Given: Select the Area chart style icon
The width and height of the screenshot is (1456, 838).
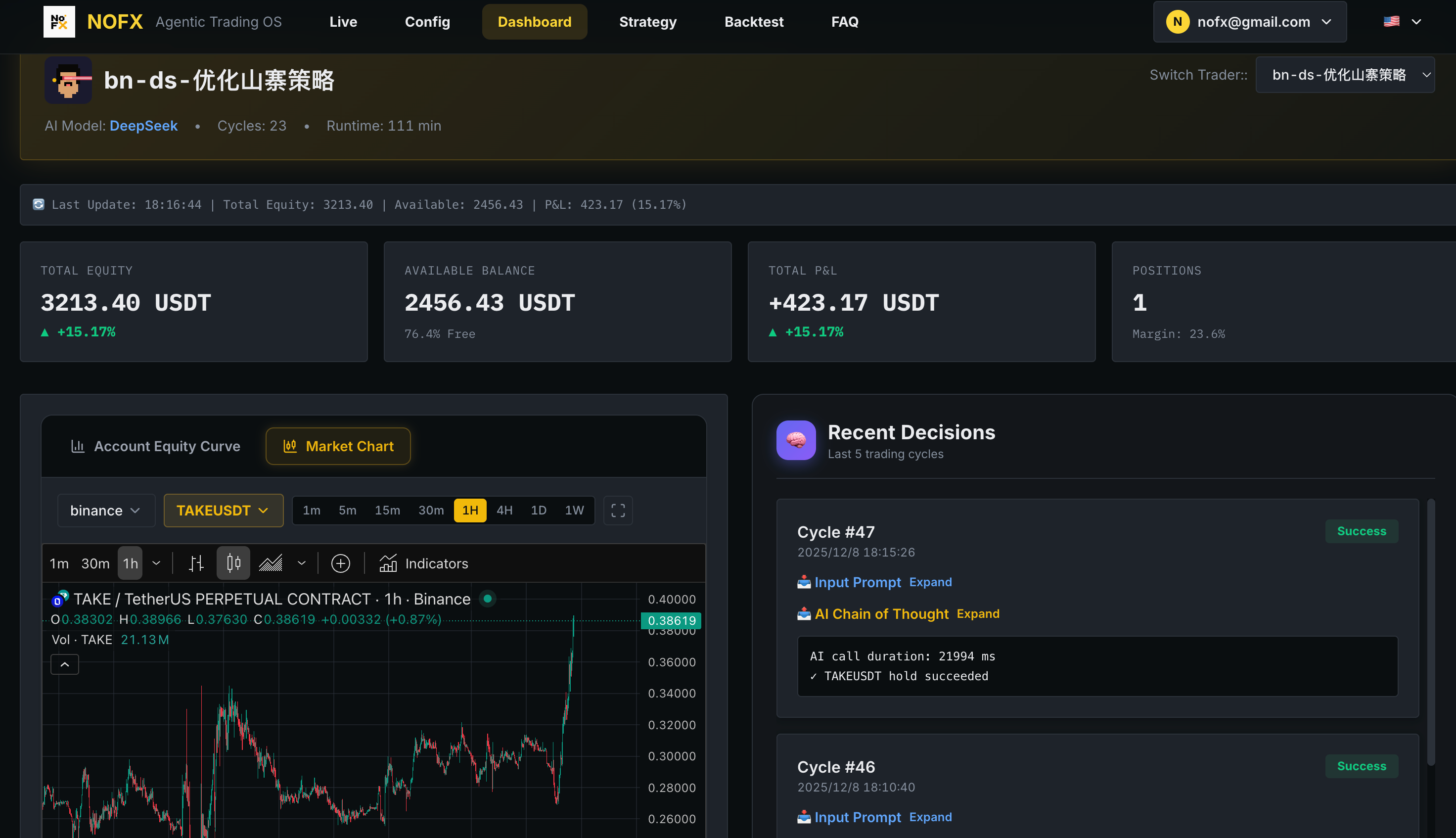Looking at the screenshot, I should [271, 563].
